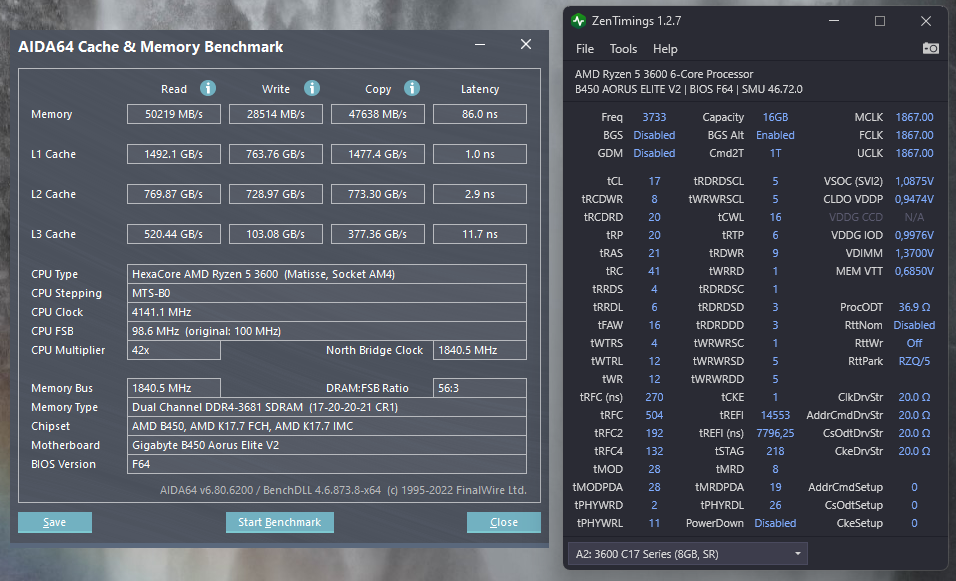Click the Close button at bottom of AIDA64
This screenshot has height=581, width=956.
tap(504, 522)
